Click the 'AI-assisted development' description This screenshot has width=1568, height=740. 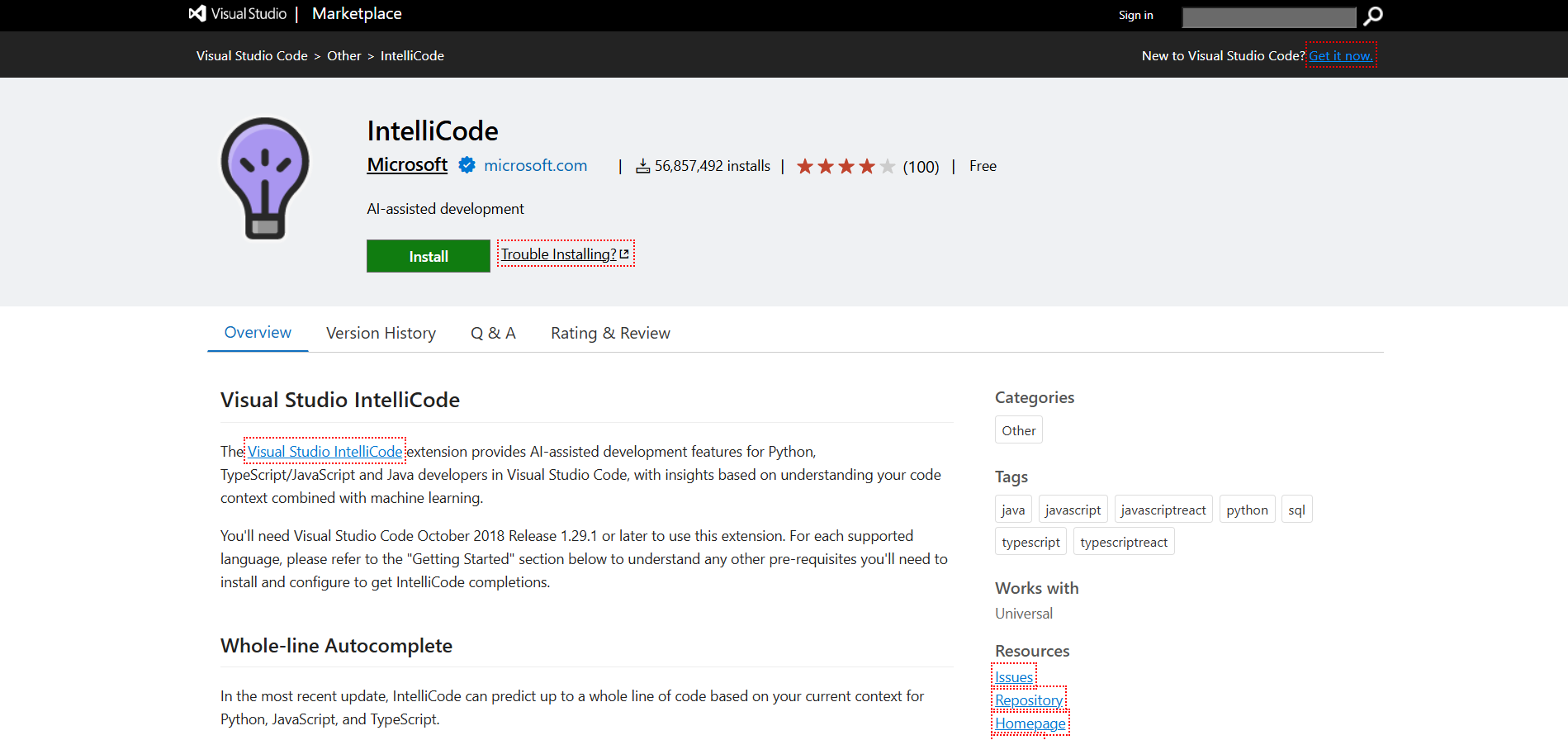(x=445, y=209)
